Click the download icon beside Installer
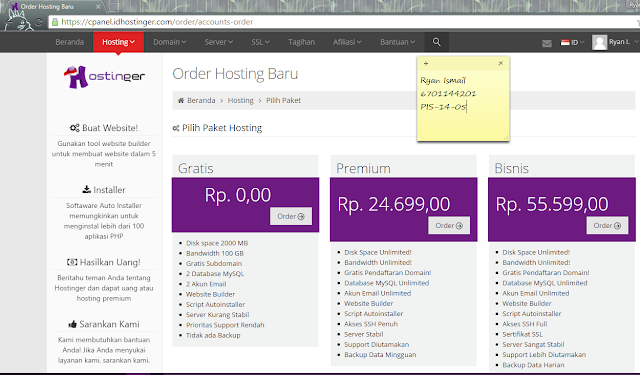This screenshot has width=640, height=375. (87, 189)
